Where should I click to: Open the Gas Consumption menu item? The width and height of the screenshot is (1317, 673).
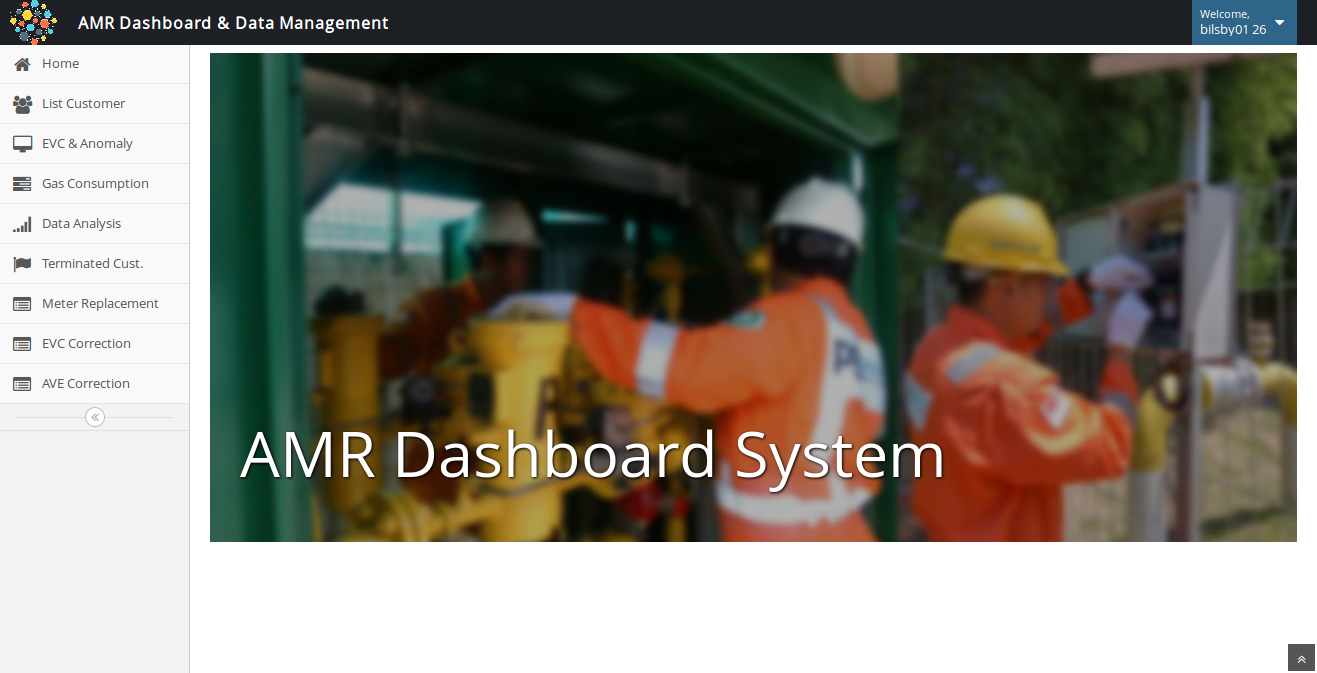click(x=95, y=184)
